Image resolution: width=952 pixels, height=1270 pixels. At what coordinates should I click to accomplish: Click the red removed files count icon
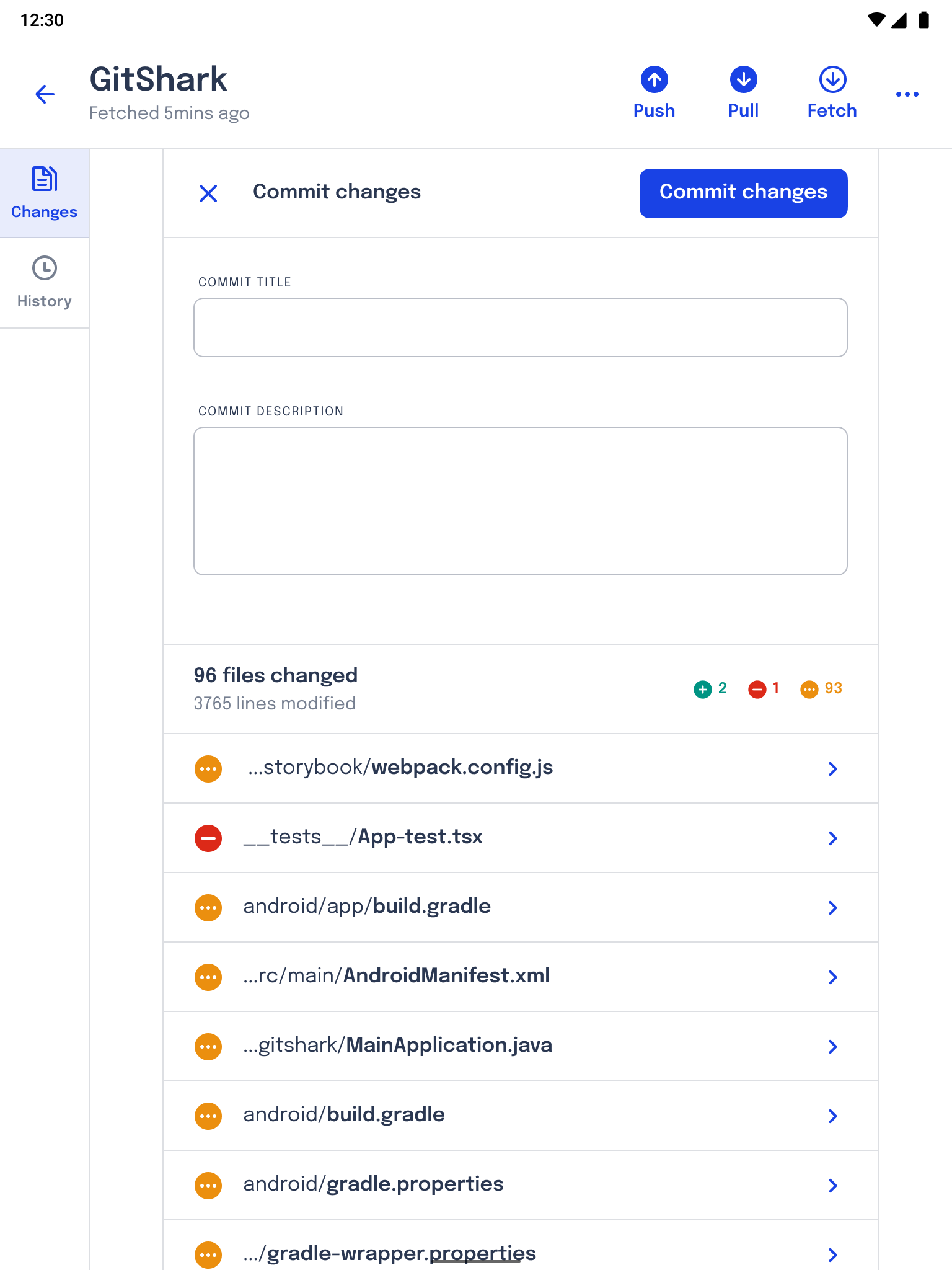pyautogui.click(x=757, y=689)
